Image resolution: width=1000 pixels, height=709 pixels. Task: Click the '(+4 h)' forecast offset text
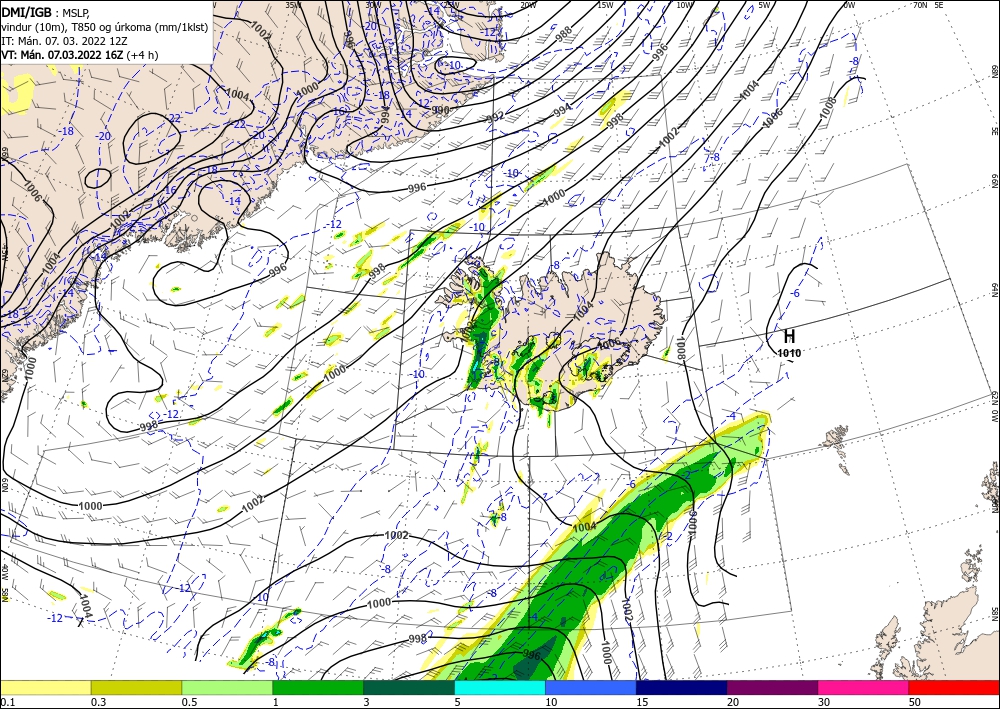pyautogui.click(x=142, y=55)
